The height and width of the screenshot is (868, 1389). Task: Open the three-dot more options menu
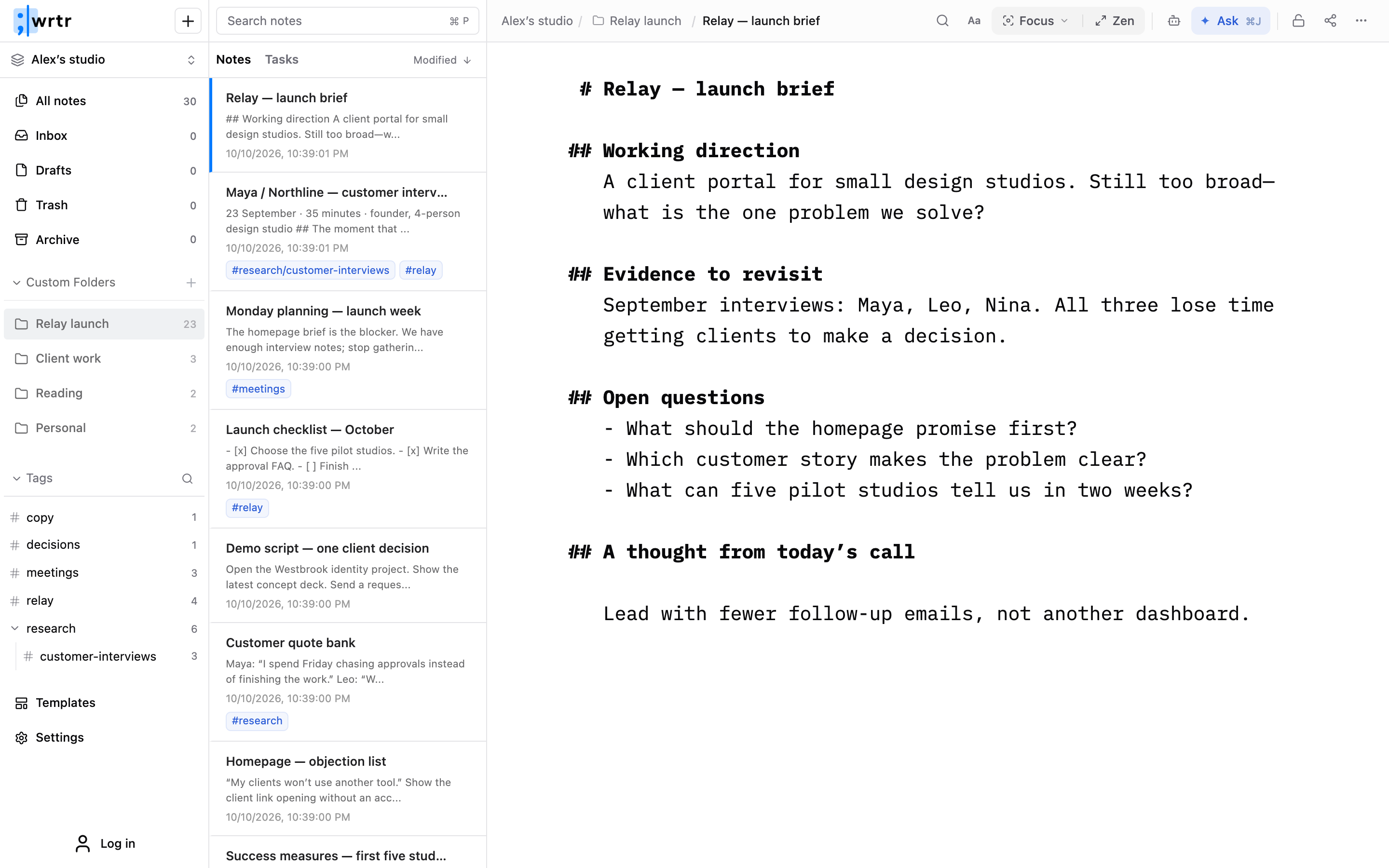click(x=1361, y=21)
